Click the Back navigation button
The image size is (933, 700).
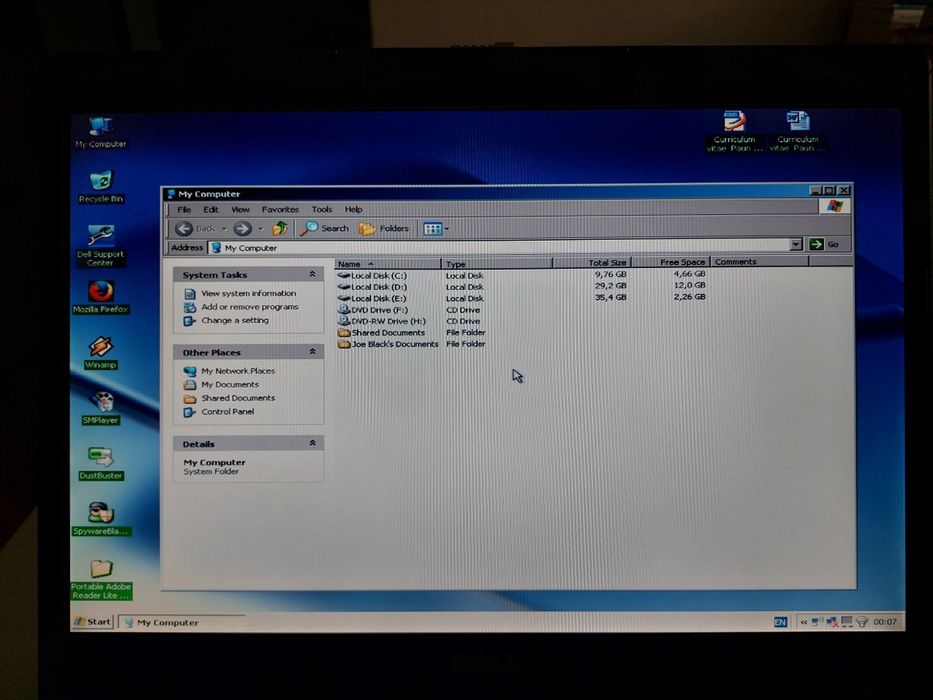(195, 229)
